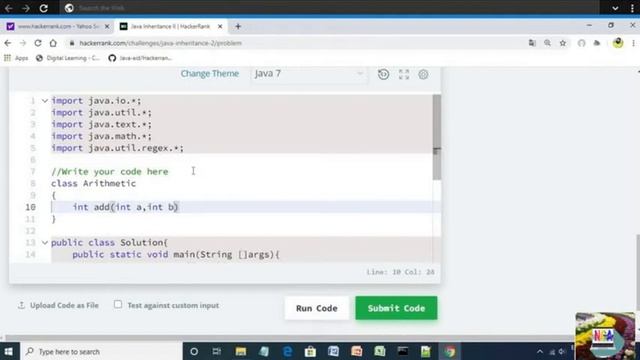This screenshot has height=360, width=640.
Task: Enable Test against custom input
Action: [x=118, y=304]
